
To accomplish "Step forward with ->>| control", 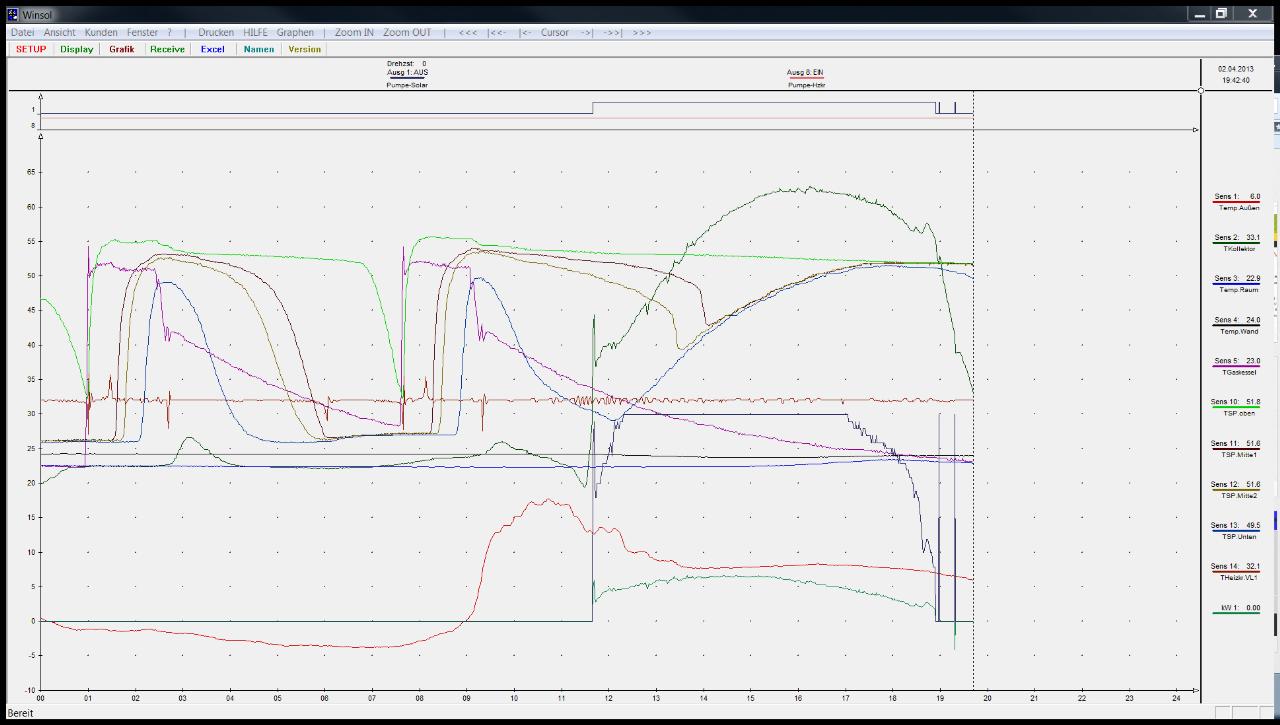I will (611, 32).
